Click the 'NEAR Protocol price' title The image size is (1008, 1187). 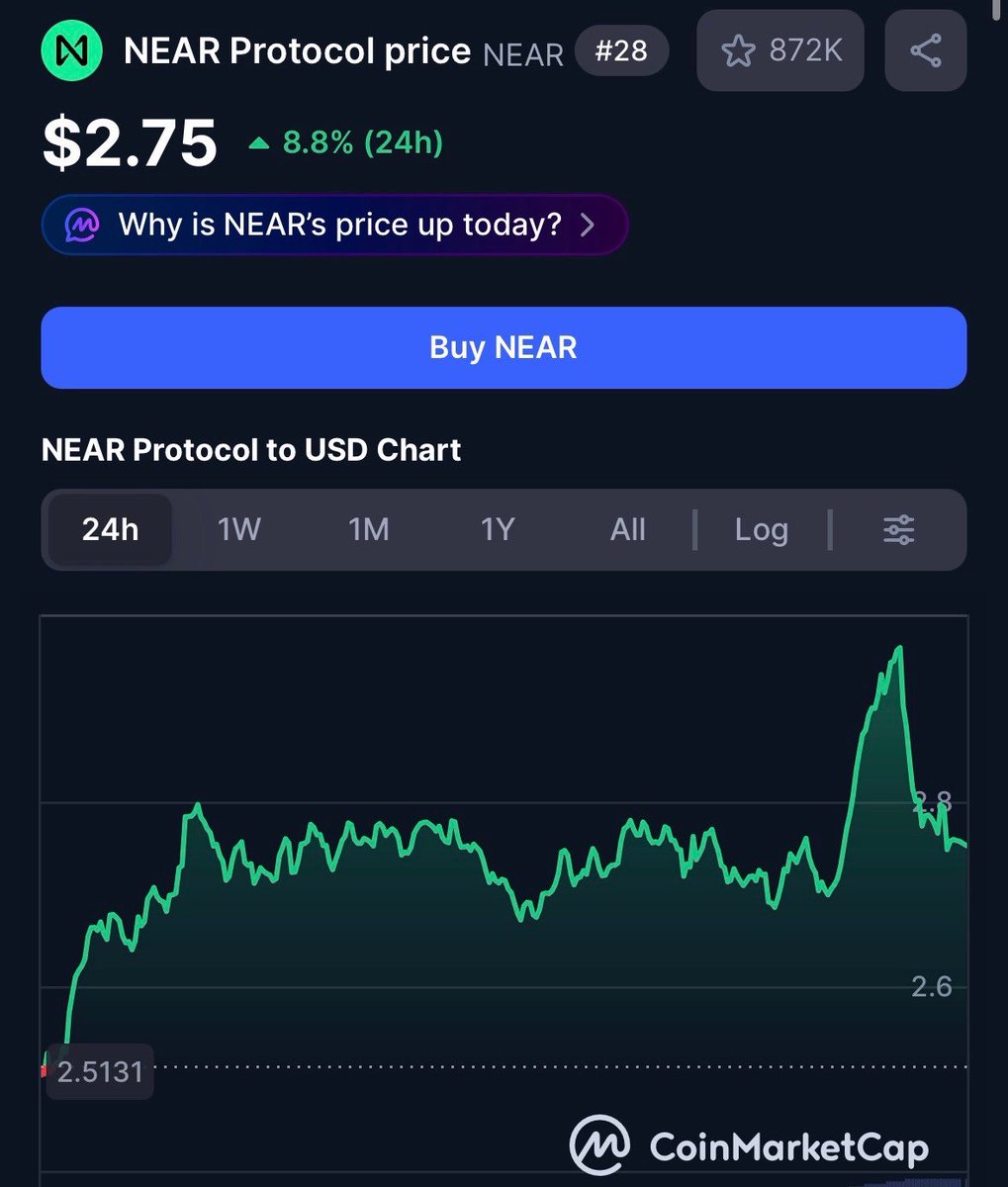297,51
